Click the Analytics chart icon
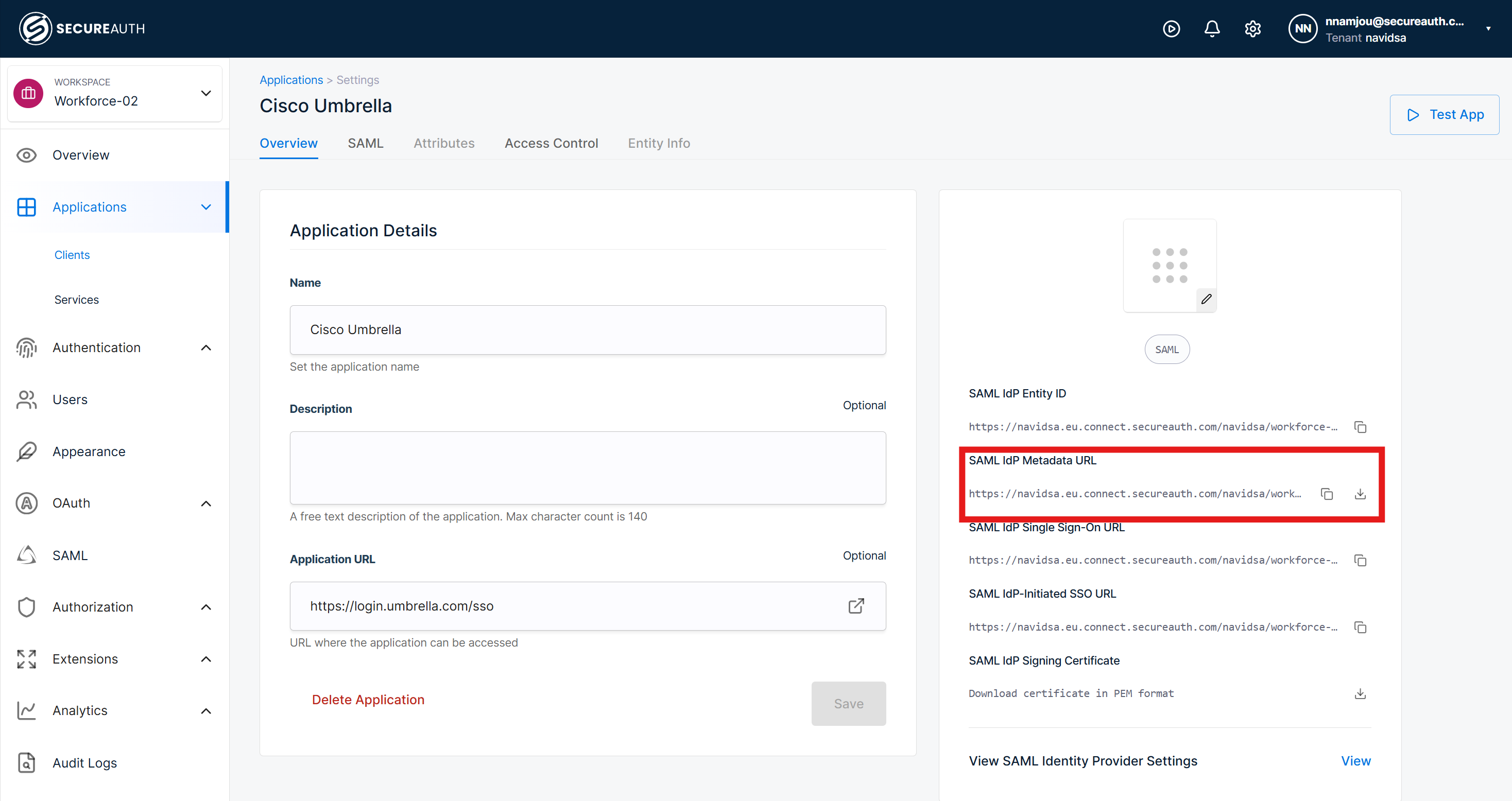The width and height of the screenshot is (1512, 801). coord(26,710)
